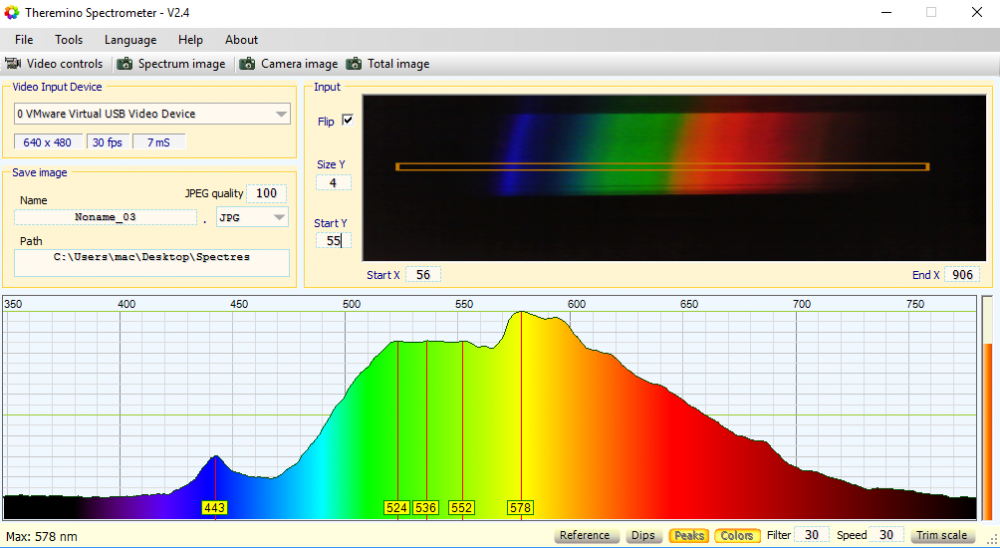The width and height of the screenshot is (1000, 548).
Task: Click the 524 peak label
Action: click(x=397, y=508)
